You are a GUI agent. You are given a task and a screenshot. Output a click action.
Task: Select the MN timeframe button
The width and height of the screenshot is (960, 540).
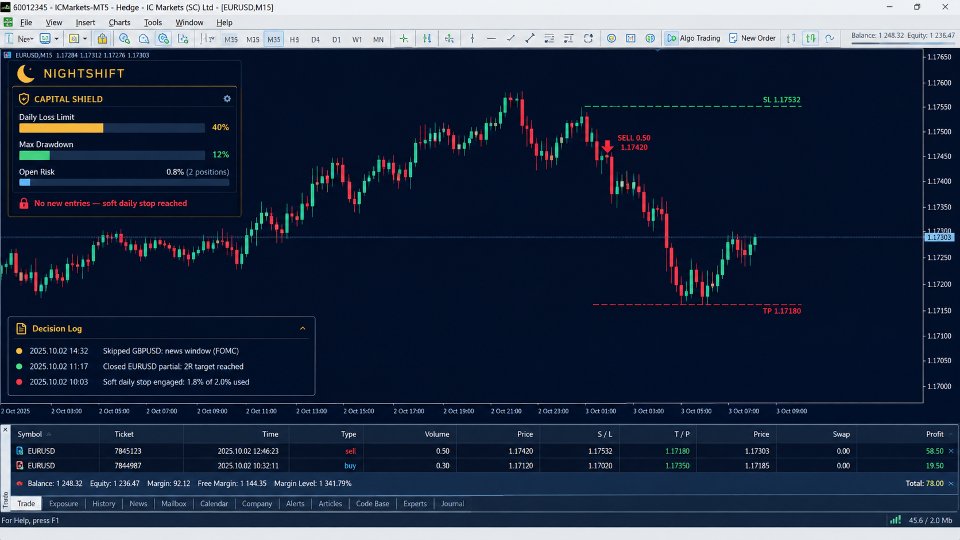378,39
